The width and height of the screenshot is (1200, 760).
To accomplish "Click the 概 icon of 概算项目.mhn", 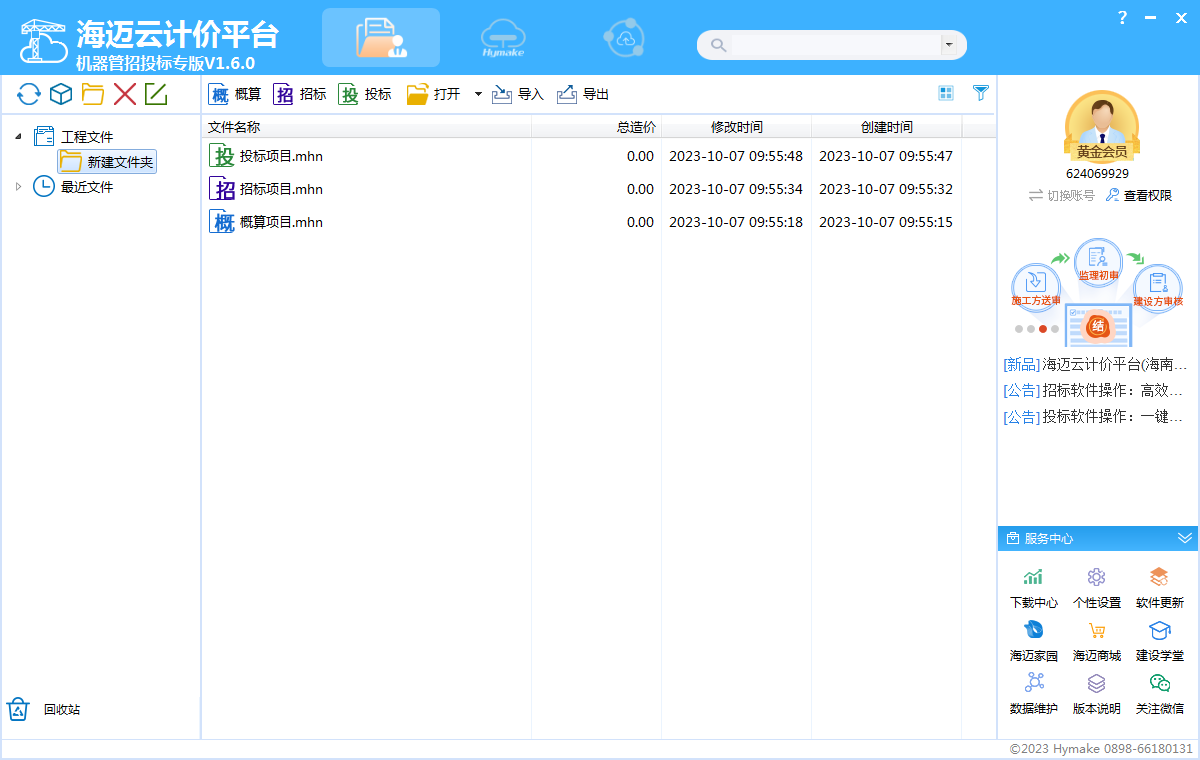I will point(222,222).
